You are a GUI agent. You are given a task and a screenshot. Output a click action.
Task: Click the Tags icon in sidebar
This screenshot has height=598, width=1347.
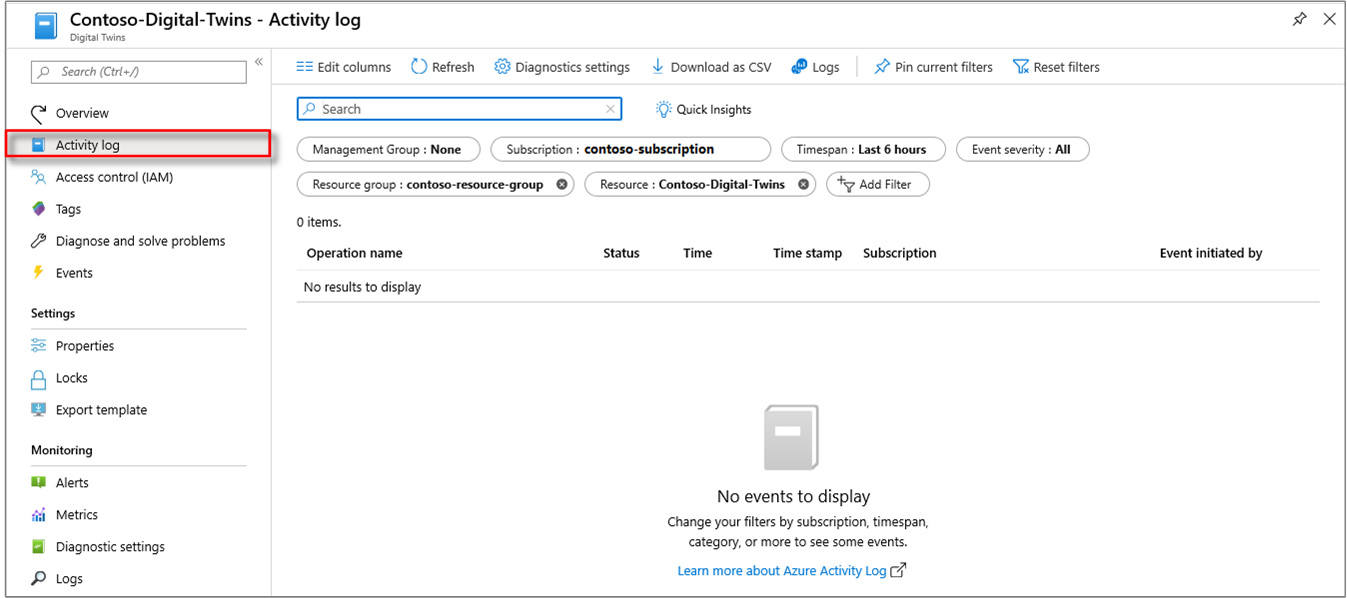pos(39,209)
